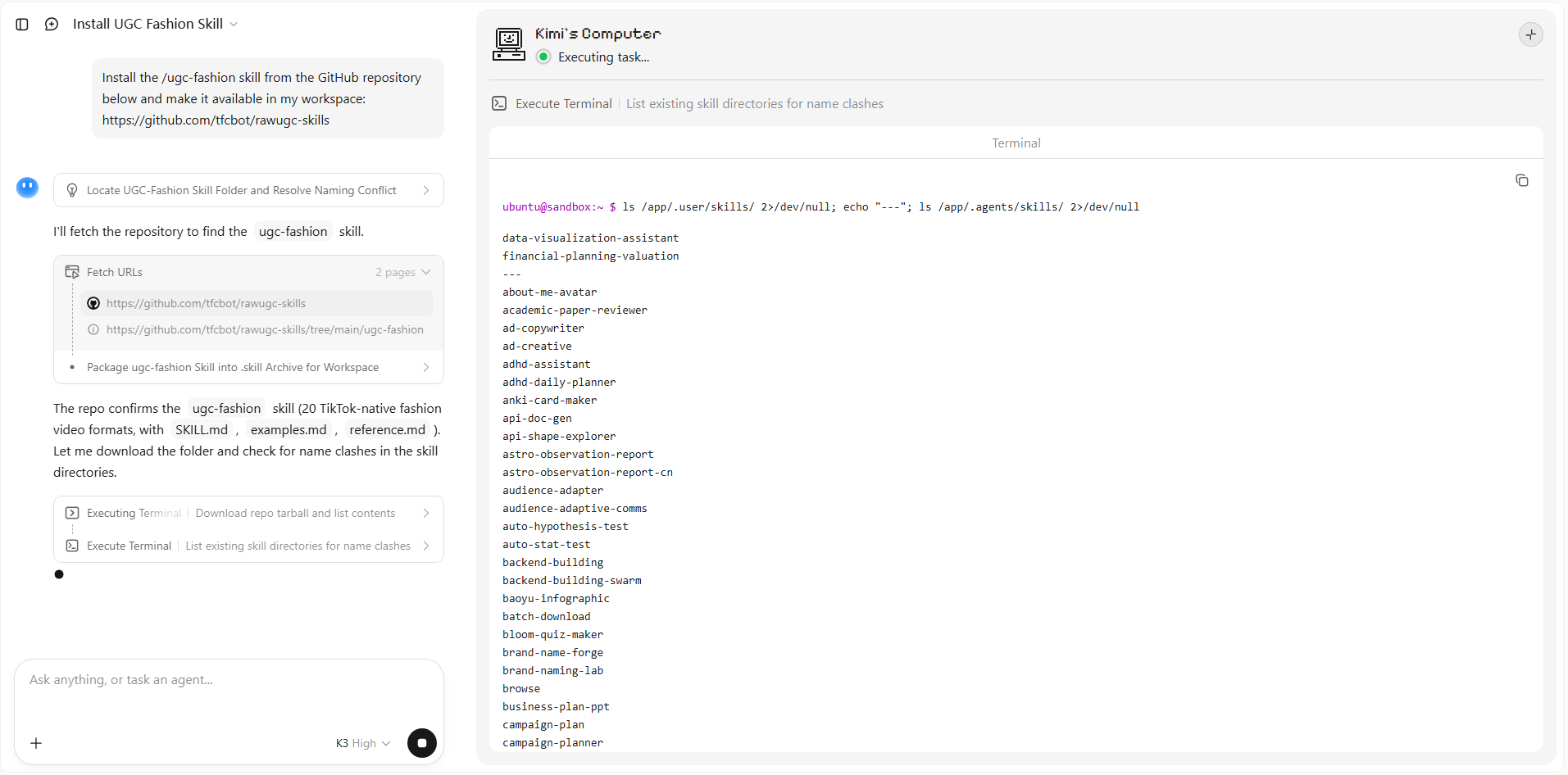Viewport: 1568px width, 775px height.
Task: Click the Kimi's Computer monitor icon
Action: coord(509,44)
